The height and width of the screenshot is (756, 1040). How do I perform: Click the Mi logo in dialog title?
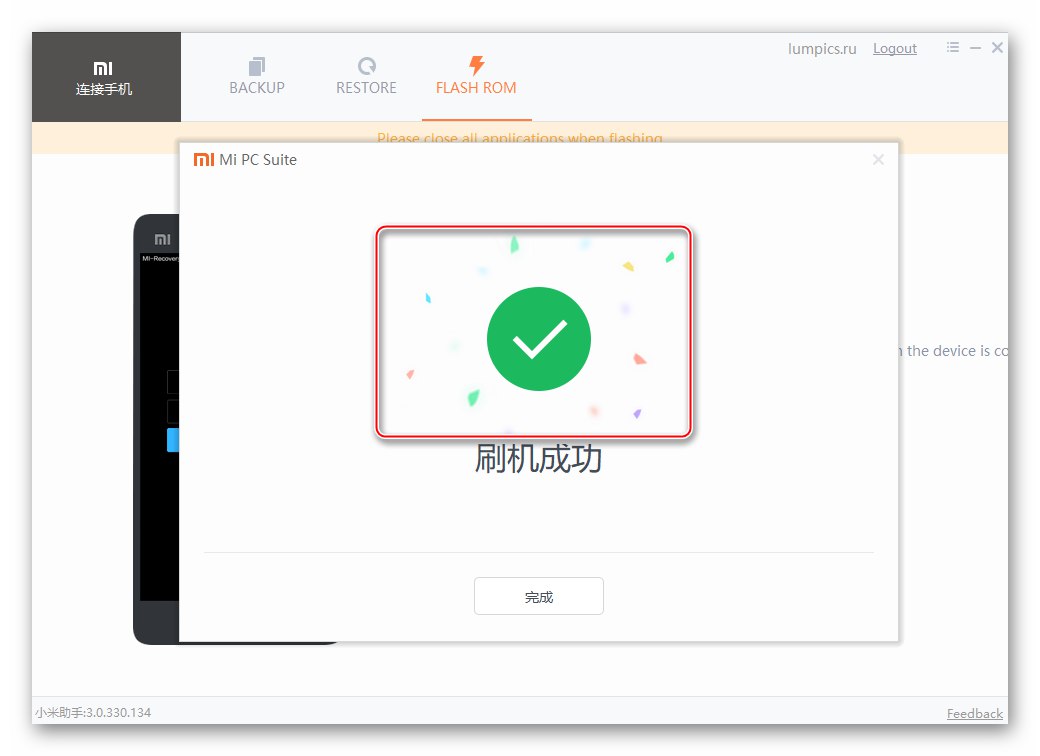204,160
